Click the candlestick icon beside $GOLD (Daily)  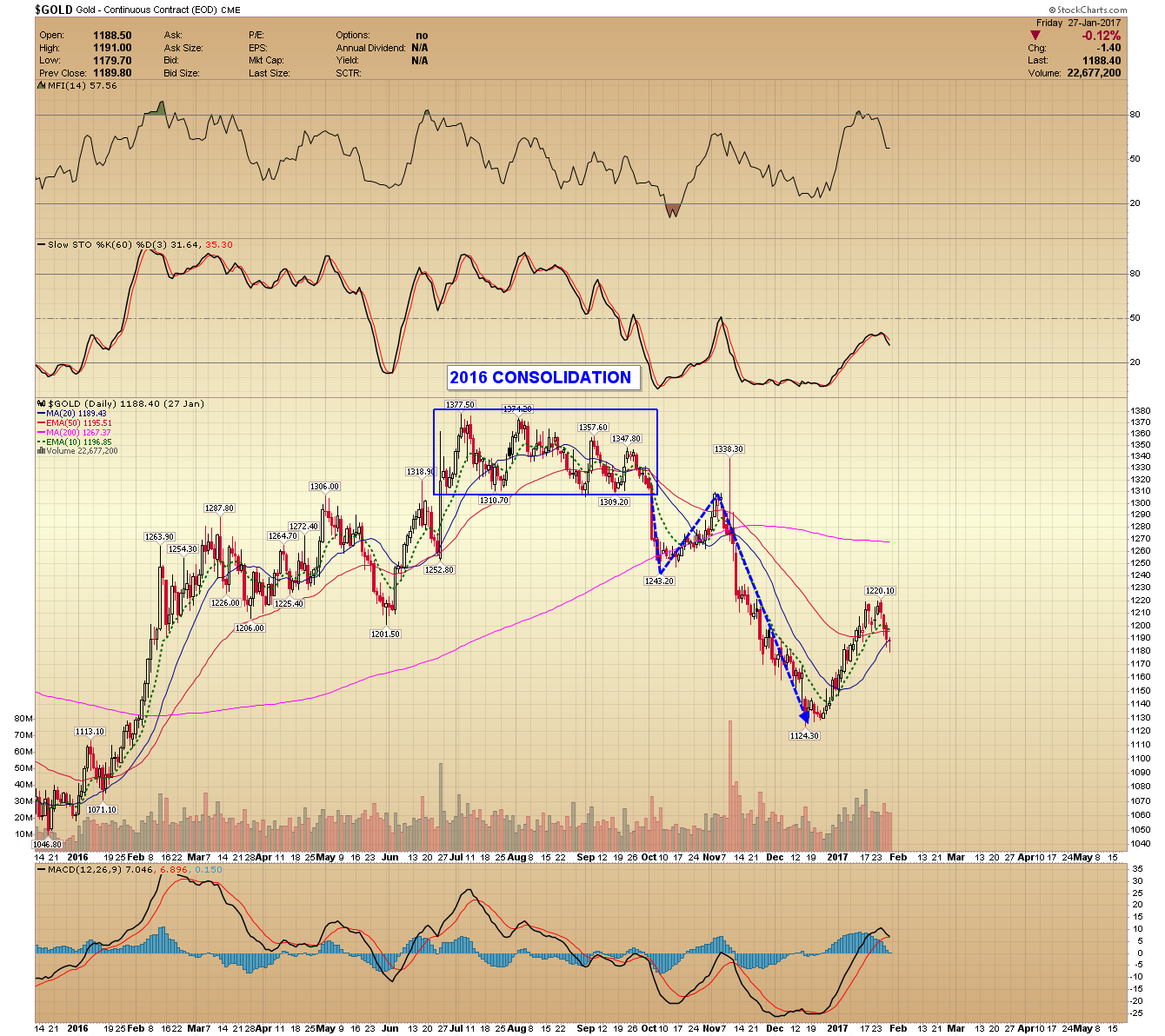[x=40, y=404]
